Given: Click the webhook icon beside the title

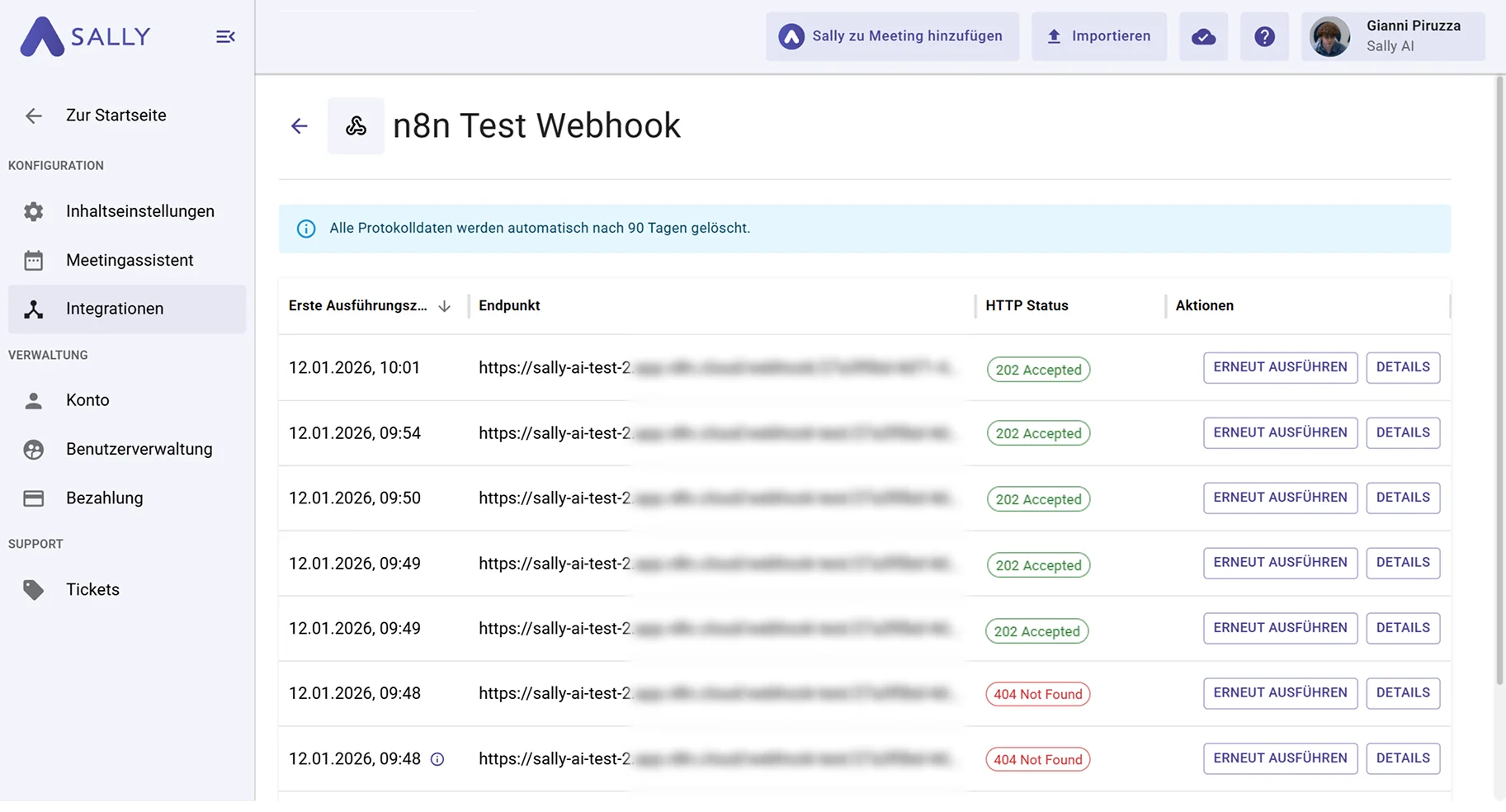Looking at the screenshot, I should pos(356,126).
